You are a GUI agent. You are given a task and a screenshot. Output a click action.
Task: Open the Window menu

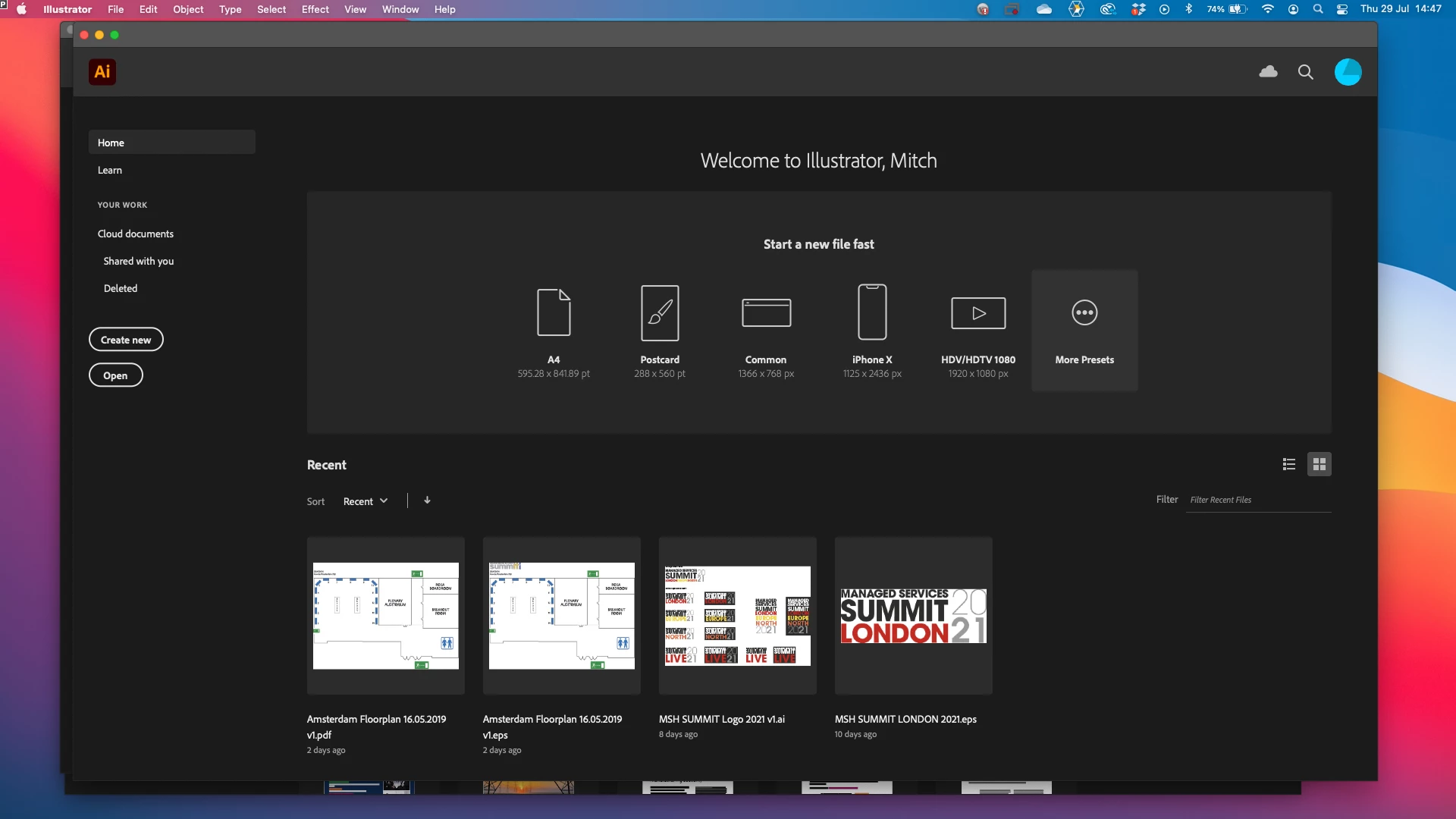[400, 9]
